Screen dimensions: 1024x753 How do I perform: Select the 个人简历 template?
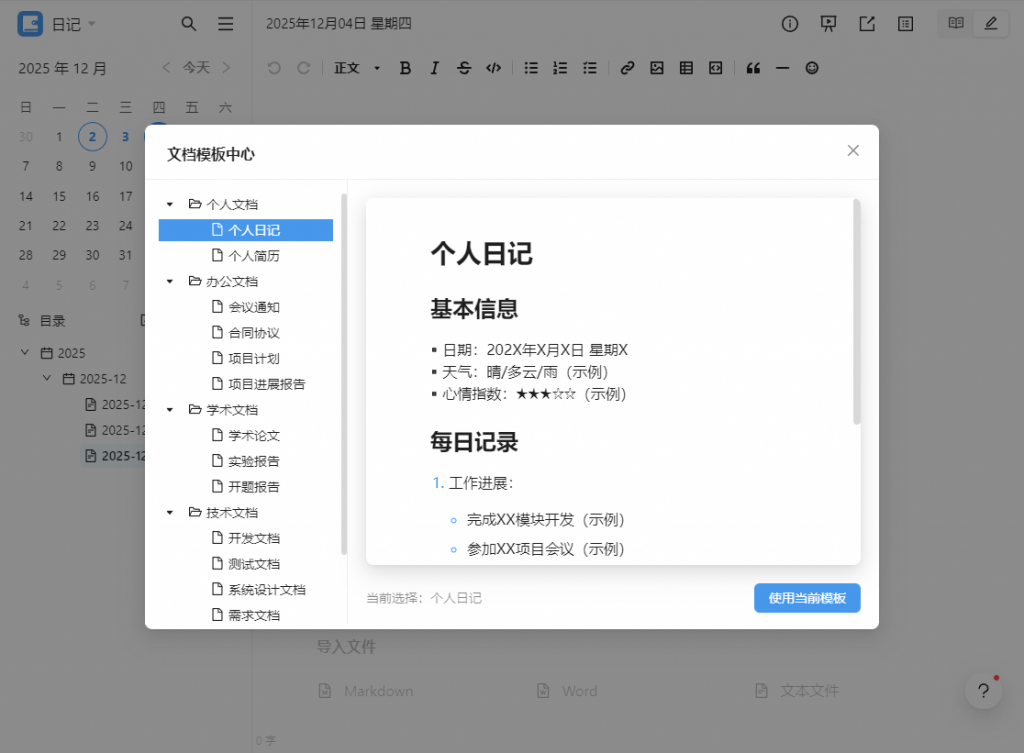coord(253,256)
